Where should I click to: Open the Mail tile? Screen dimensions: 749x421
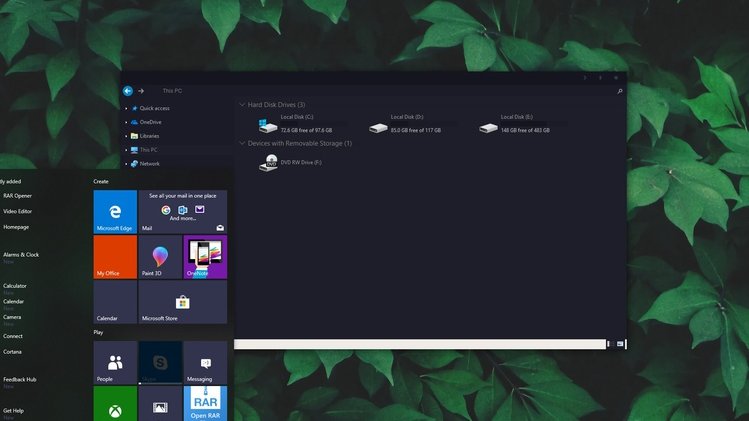click(x=182, y=212)
